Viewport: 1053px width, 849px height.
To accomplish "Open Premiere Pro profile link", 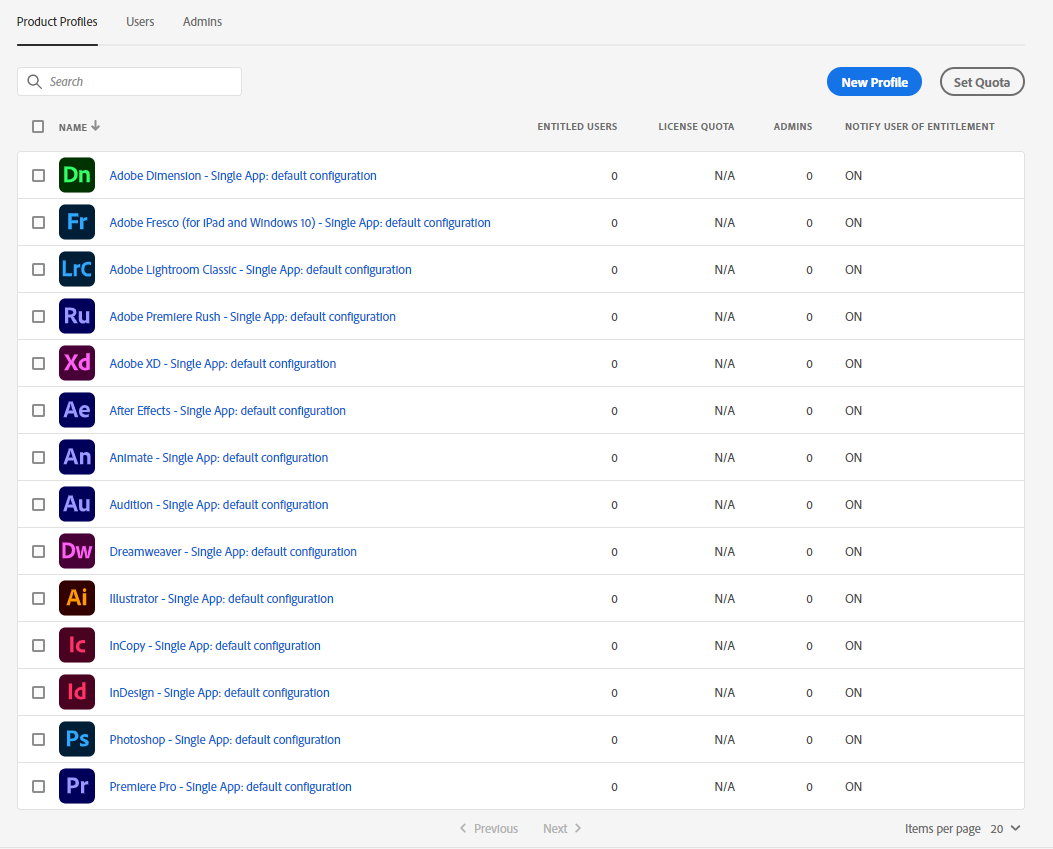I will (230, 787).
